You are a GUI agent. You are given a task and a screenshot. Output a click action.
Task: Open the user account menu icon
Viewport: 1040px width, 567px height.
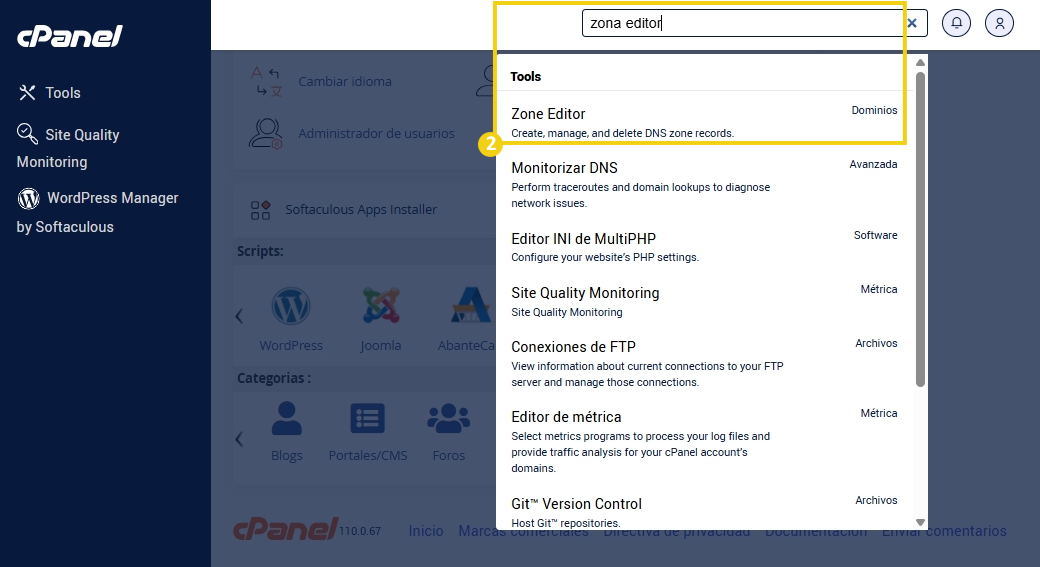(1000, 23)
